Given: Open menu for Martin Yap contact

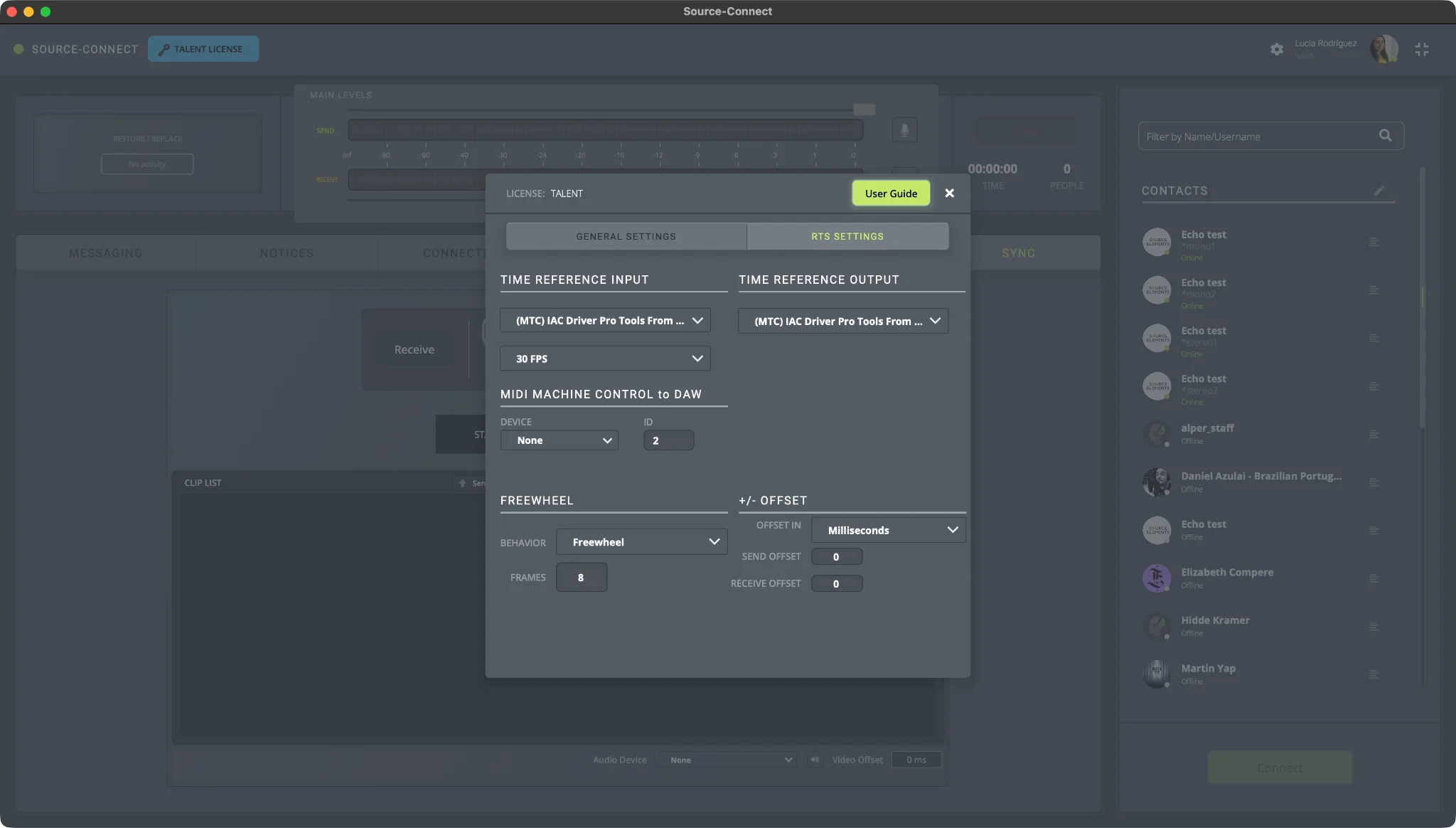Looking at the screenshot, I should (x=1374, y=674).
